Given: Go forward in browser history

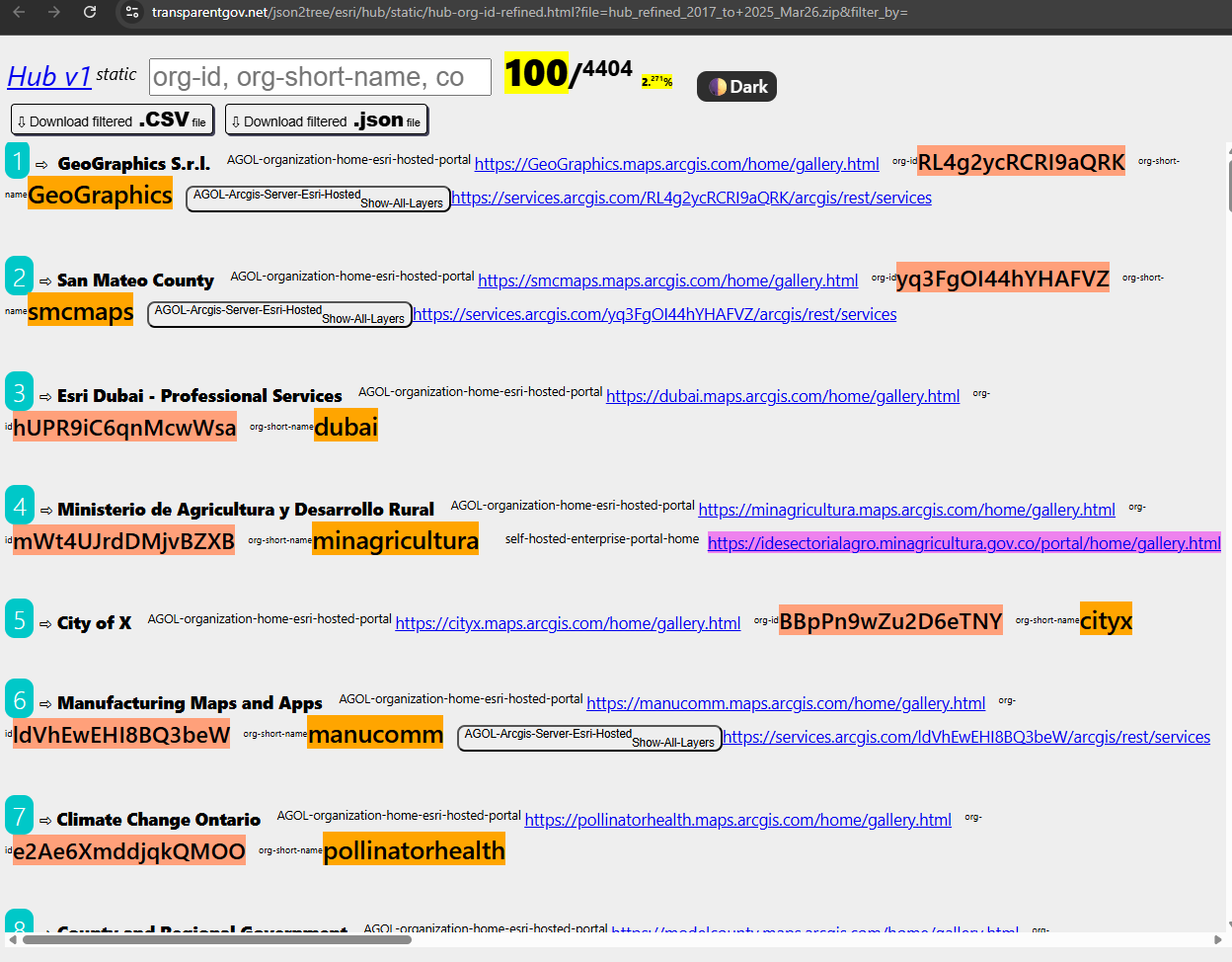Looking at the screenshot, I should tap(54, 12).
